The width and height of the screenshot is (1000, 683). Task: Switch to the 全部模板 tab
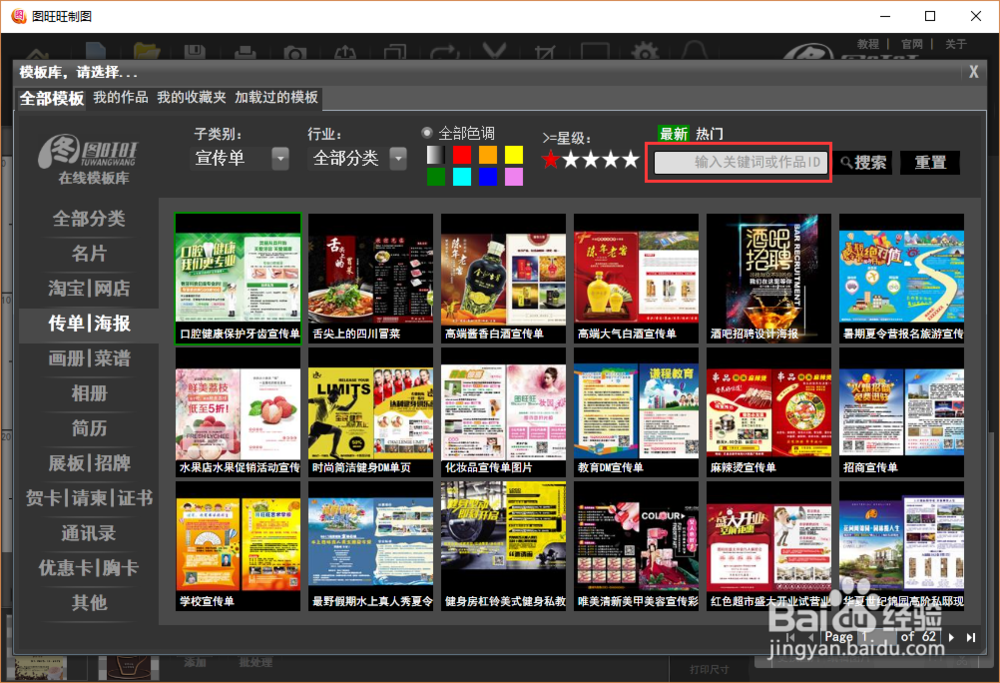(52, 99)
